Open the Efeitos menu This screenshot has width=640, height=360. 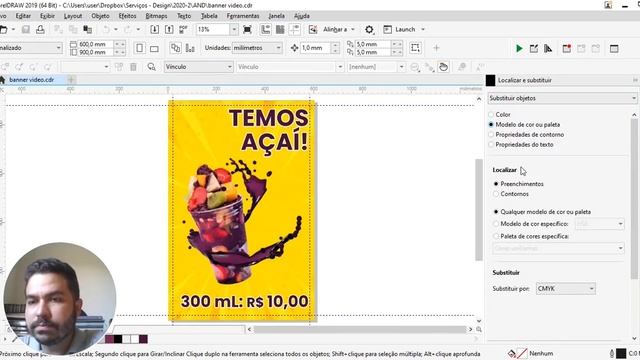(127, 16)
